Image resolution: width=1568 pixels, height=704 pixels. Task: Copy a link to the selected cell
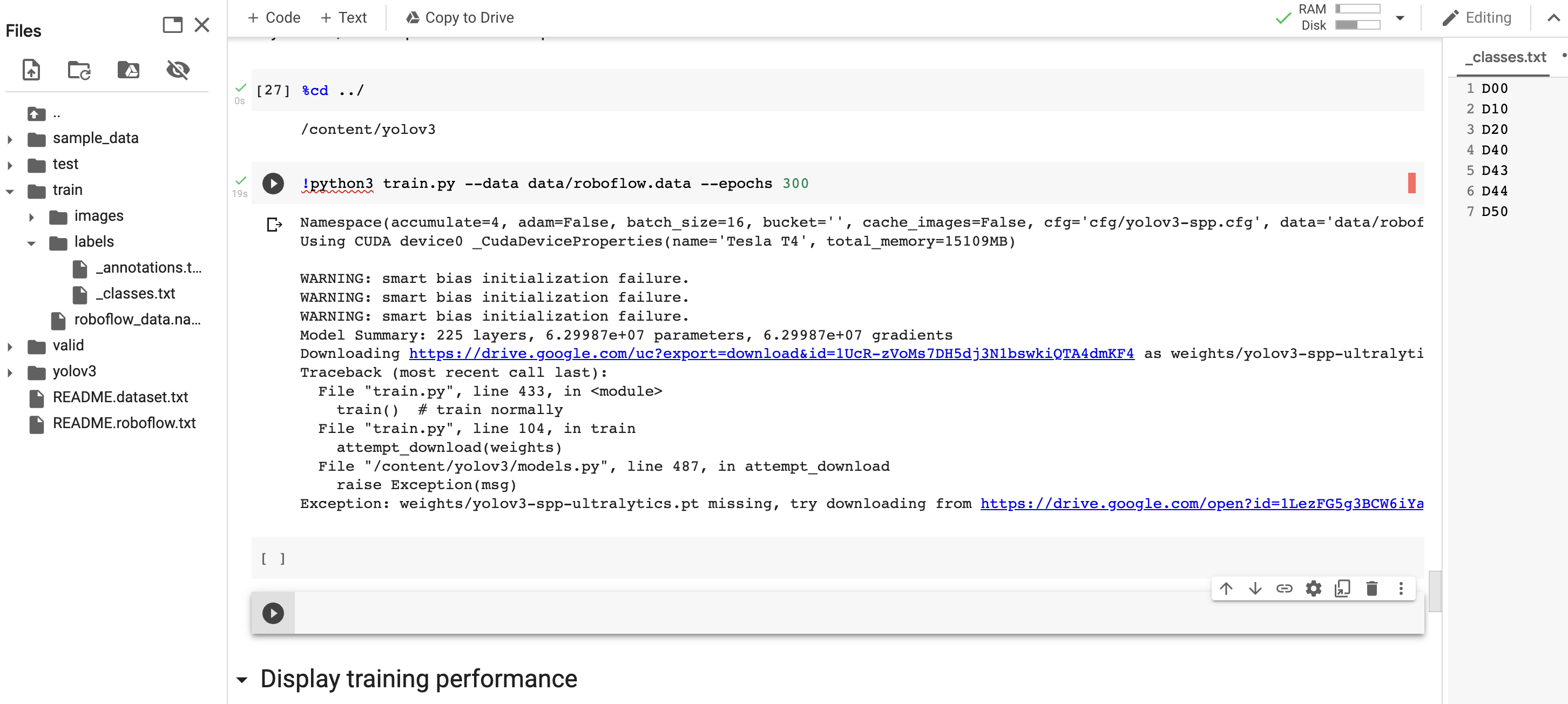(x=1285, y=588)
